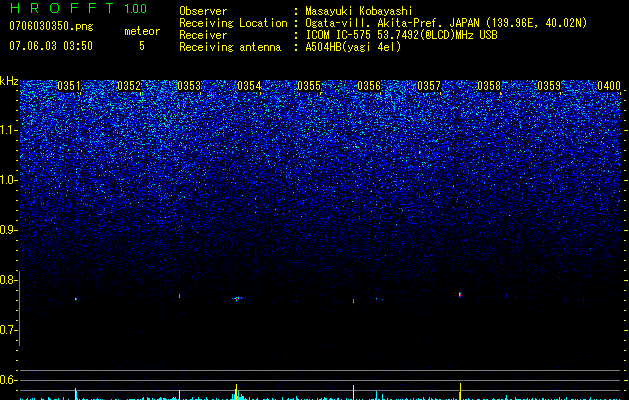Click the date stamp 07.06.03 03:50
This screenshot has height=400, width=629.
(x=51, y=45)
